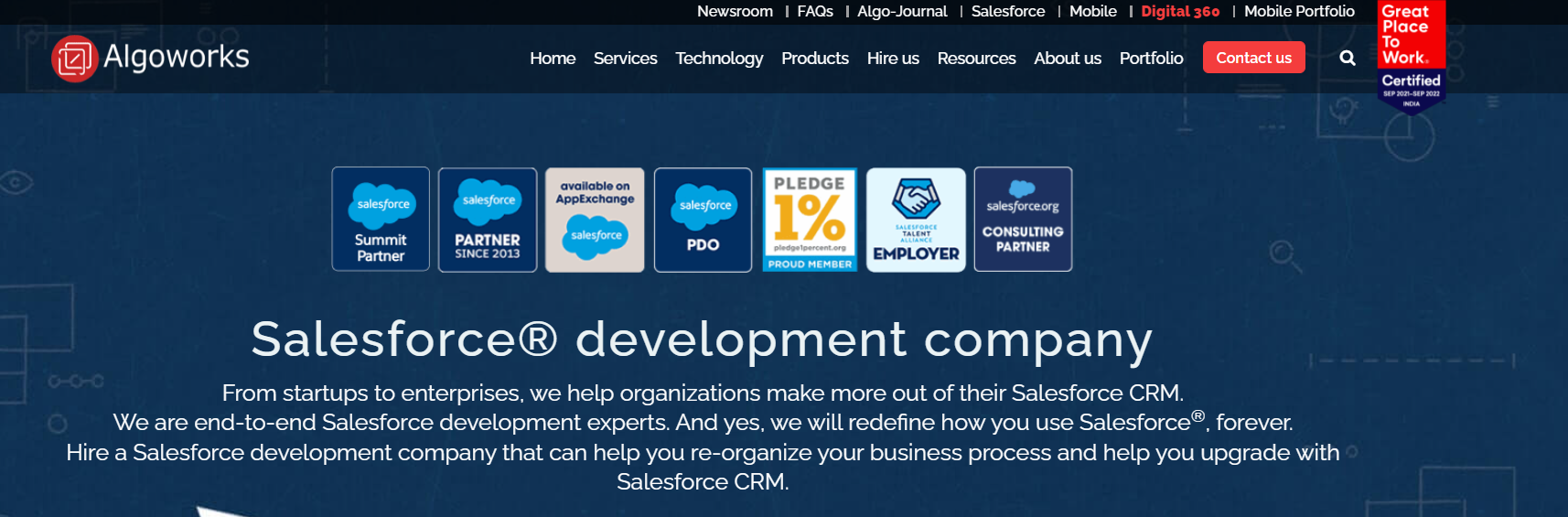Open the Salesforce link in top bar
Viewport: 1568px width, 517px height.
tap(1008, 11)
